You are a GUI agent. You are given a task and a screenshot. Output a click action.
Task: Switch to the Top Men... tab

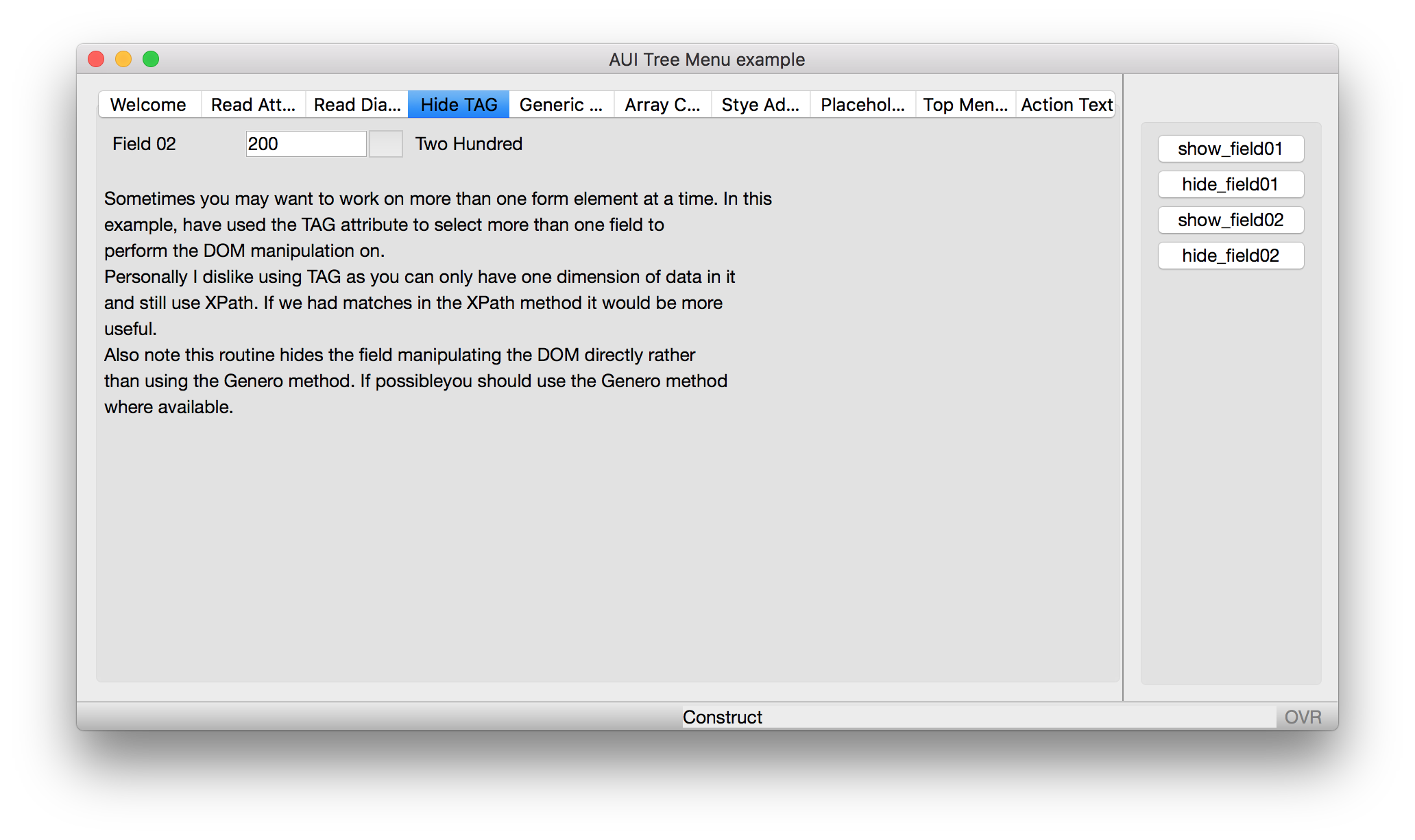pos(965,105)
